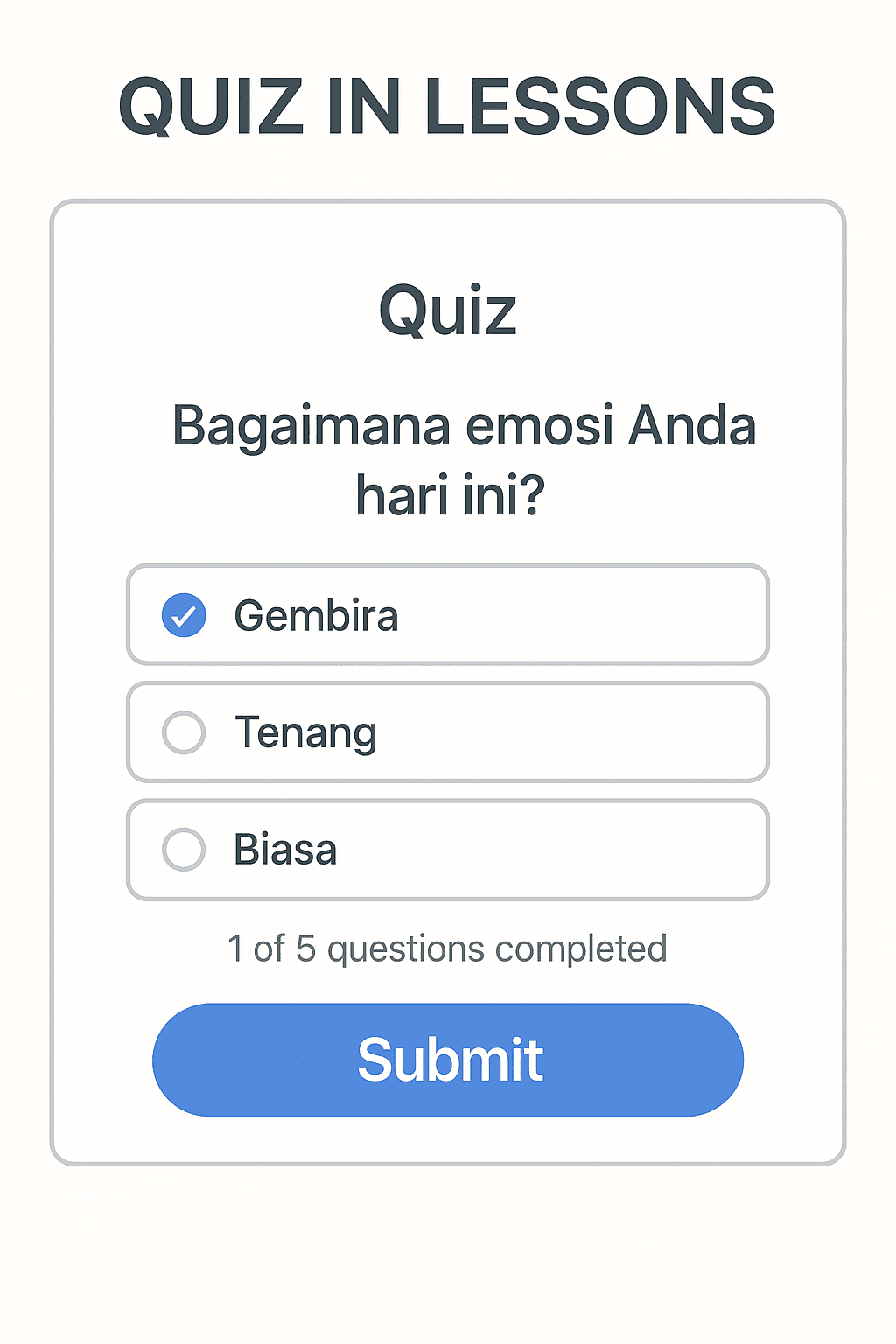The image size is (896, 1344).
Task: Click the "Bagaimana emosi Anda" question line
Action: (464, 426)
